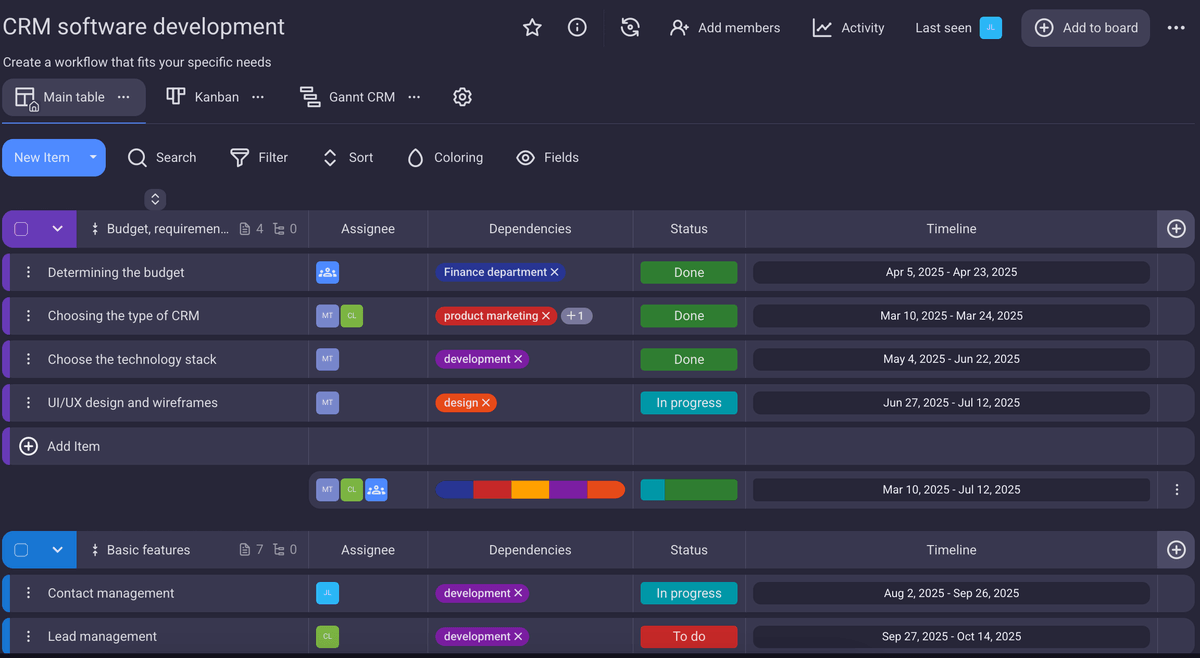Collapse the Budget, requirements group chevron
This screenshot has width=1200, height=658.
(x=57, y=229)
